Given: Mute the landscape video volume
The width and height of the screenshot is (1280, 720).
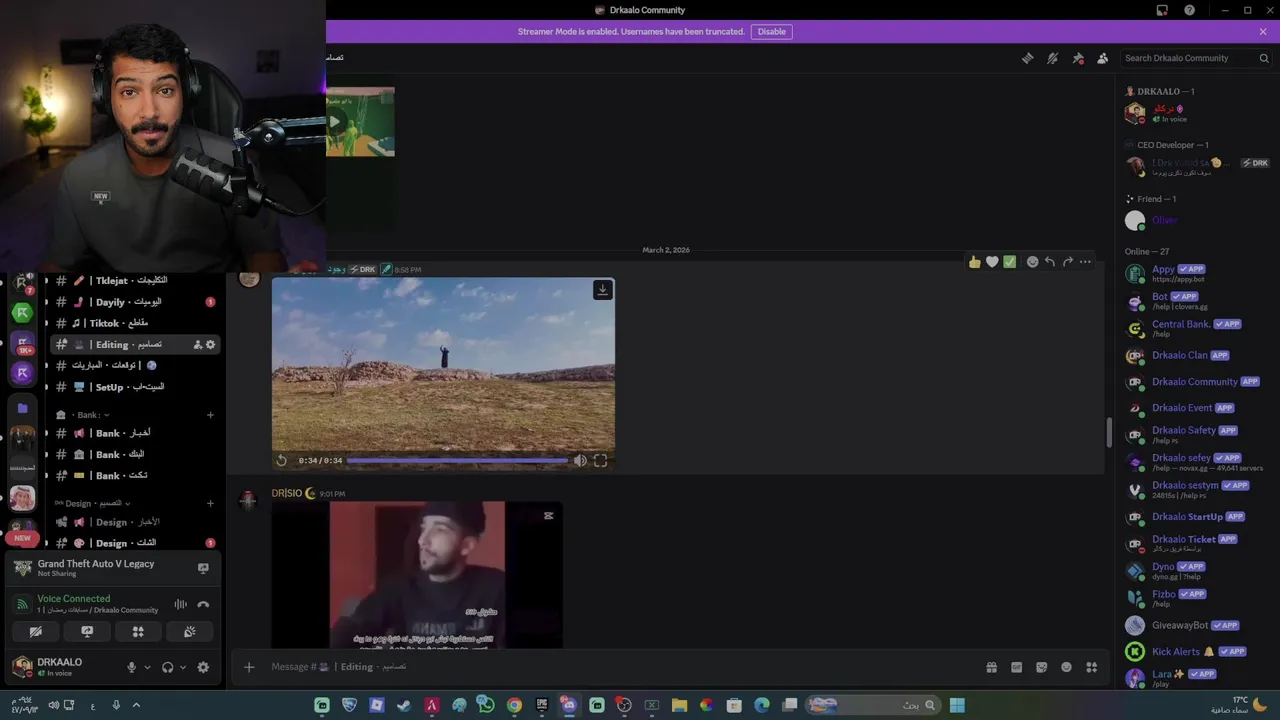Looking at the screenshot, I should pos(580,460).
